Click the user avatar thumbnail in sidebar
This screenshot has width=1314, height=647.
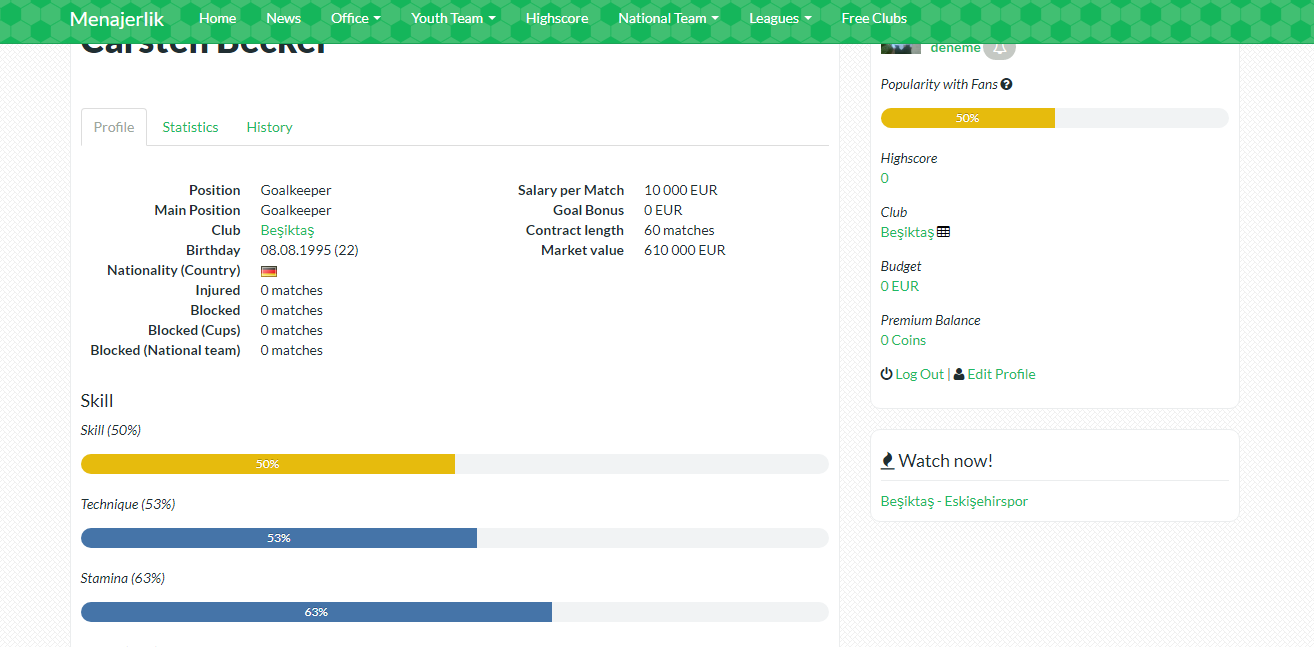(900, 48)
